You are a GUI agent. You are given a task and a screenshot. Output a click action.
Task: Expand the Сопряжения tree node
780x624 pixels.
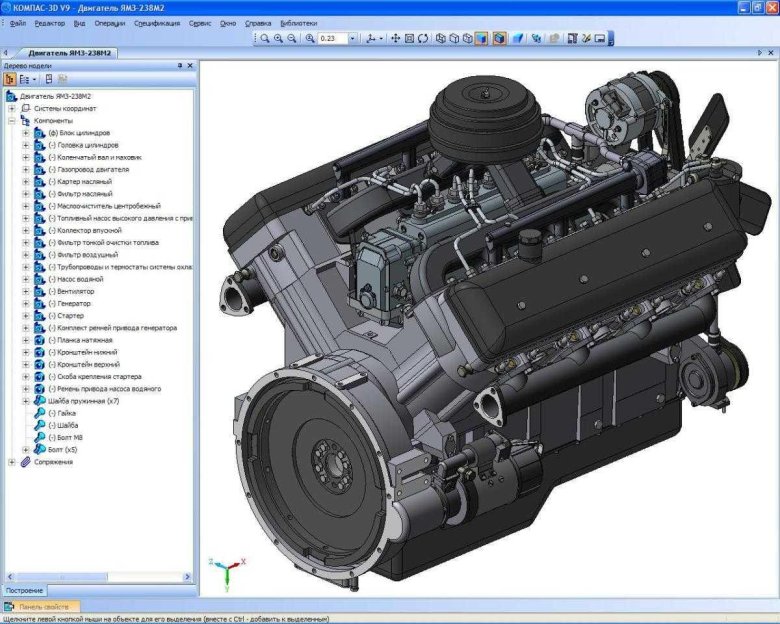12,462
